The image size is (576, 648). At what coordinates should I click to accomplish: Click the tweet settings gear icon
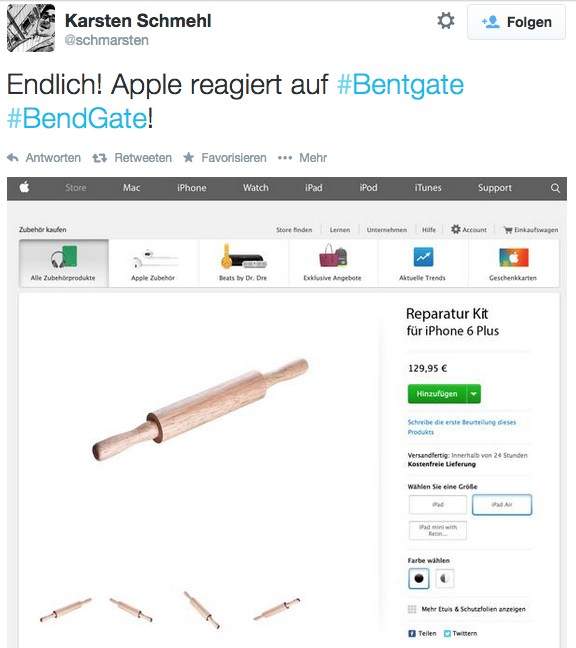point(446,21)
